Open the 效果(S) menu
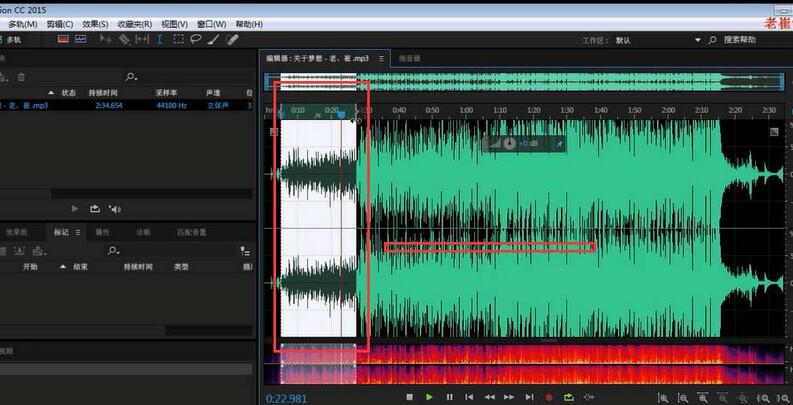Viewport: 793px width, 405px height. coord(96,23)
